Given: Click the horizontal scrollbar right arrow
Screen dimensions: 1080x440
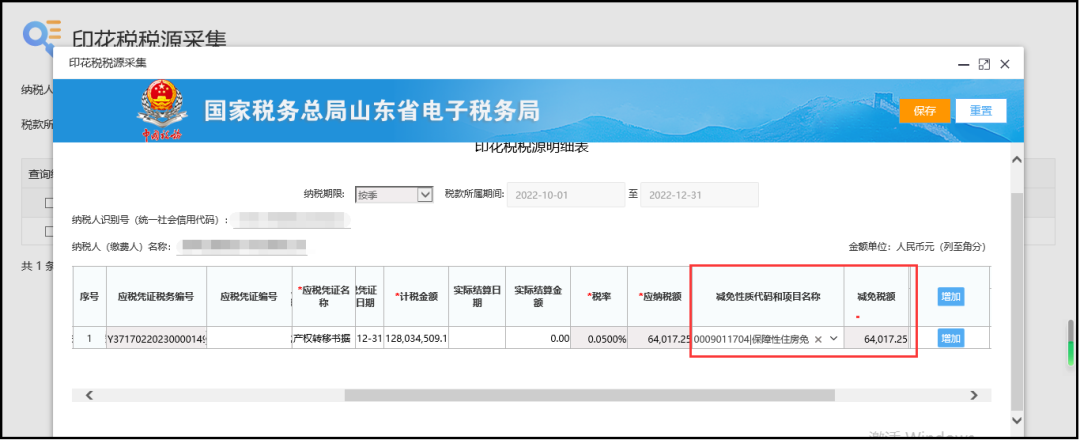Looking at the screenshot, I should (973, 395).
